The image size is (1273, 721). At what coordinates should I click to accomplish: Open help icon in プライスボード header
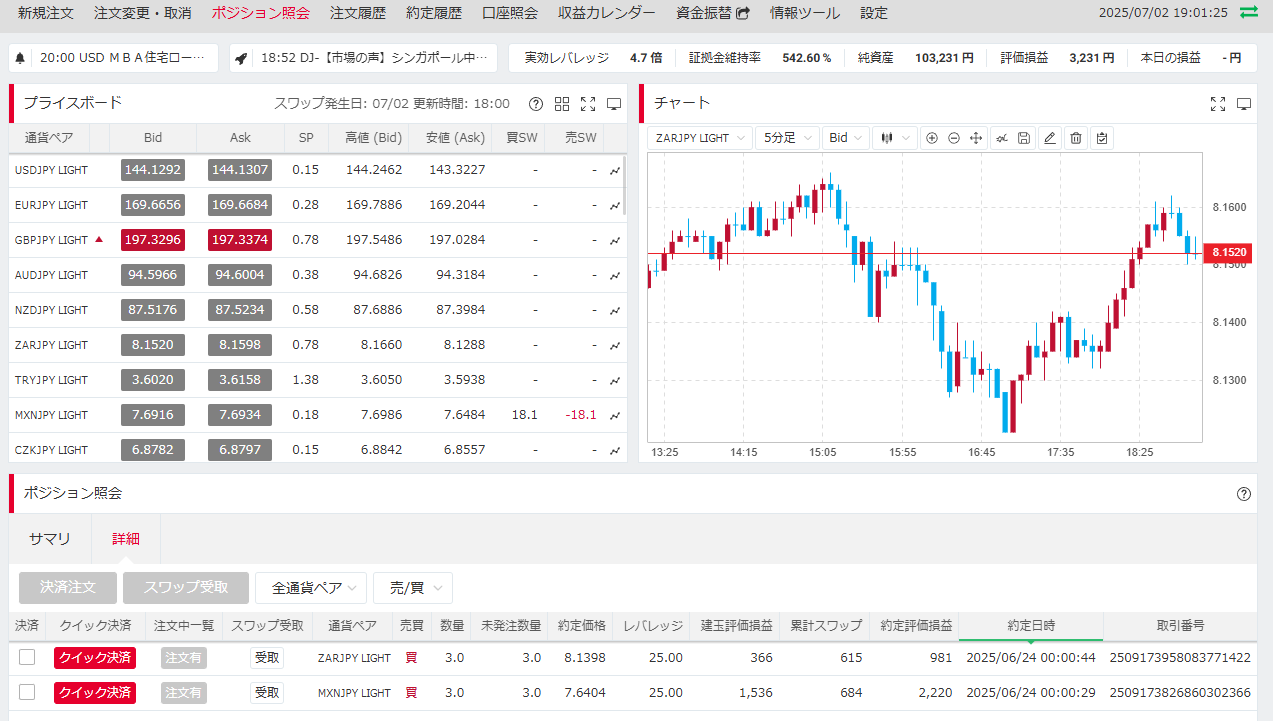click(536, 104)
